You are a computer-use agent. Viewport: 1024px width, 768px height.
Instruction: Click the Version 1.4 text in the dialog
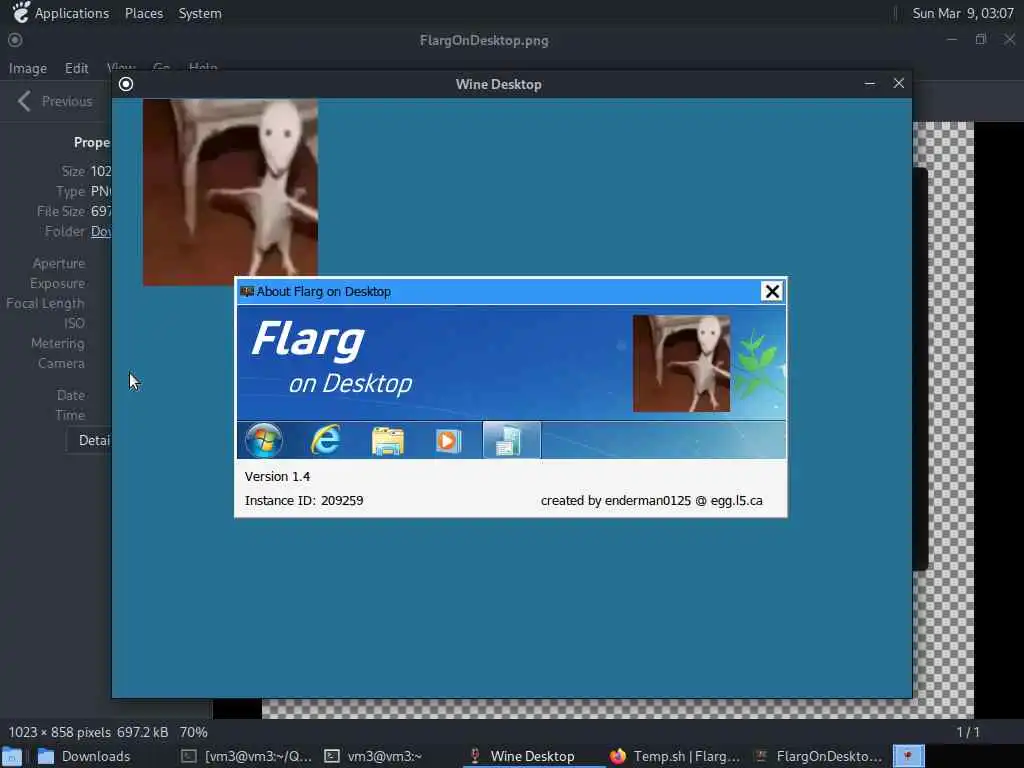click(278, 477)
